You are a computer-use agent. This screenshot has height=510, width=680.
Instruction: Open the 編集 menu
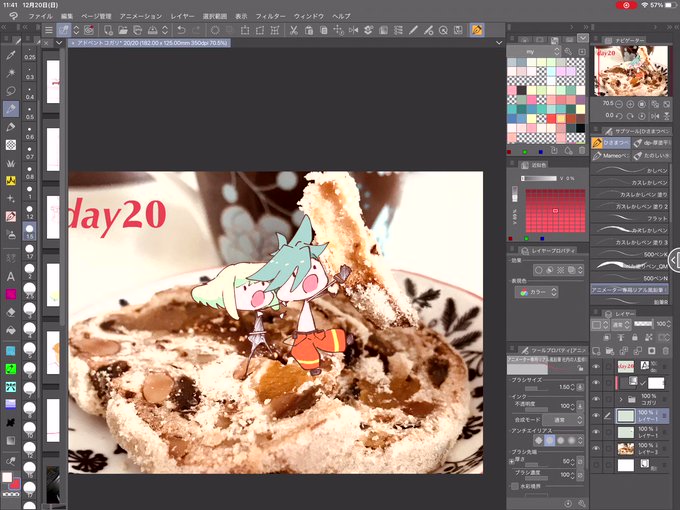[x=67, y=16]
